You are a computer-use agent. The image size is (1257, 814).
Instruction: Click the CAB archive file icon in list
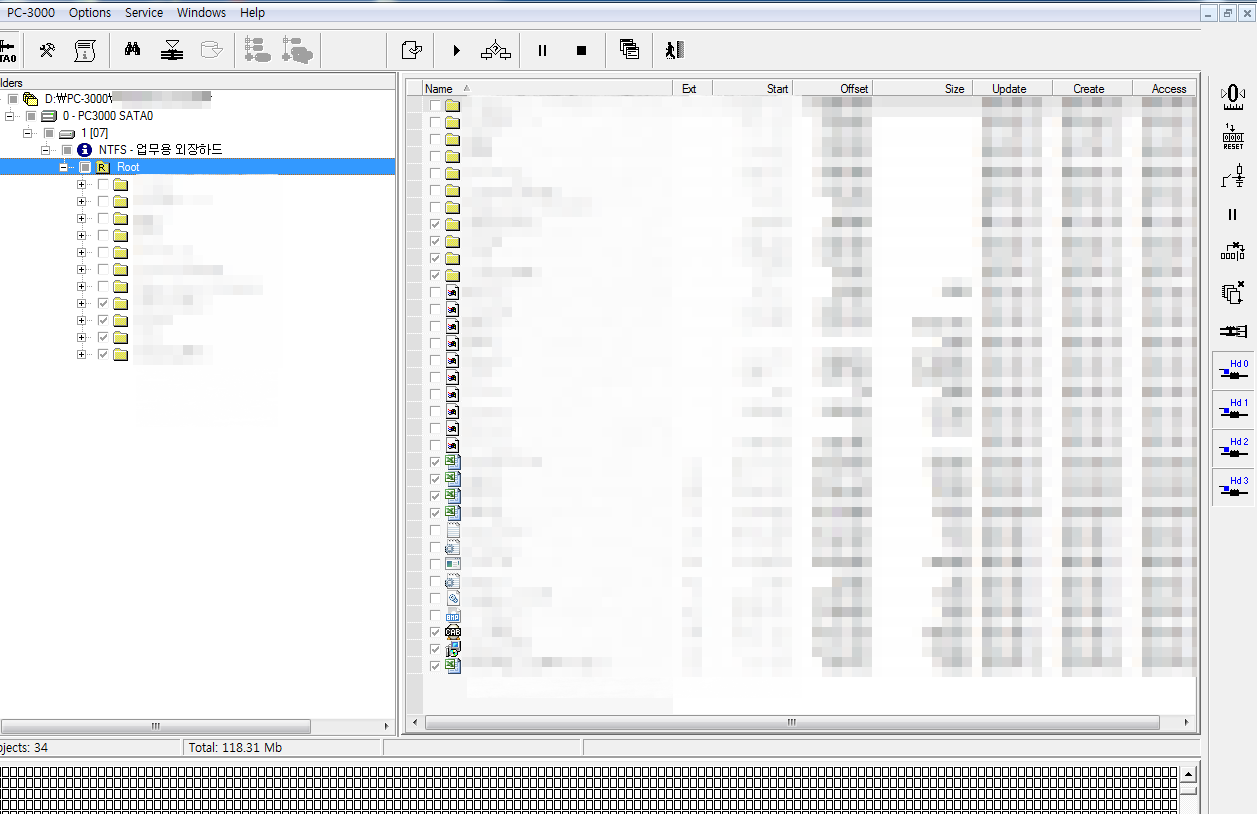tap(453, 632)
